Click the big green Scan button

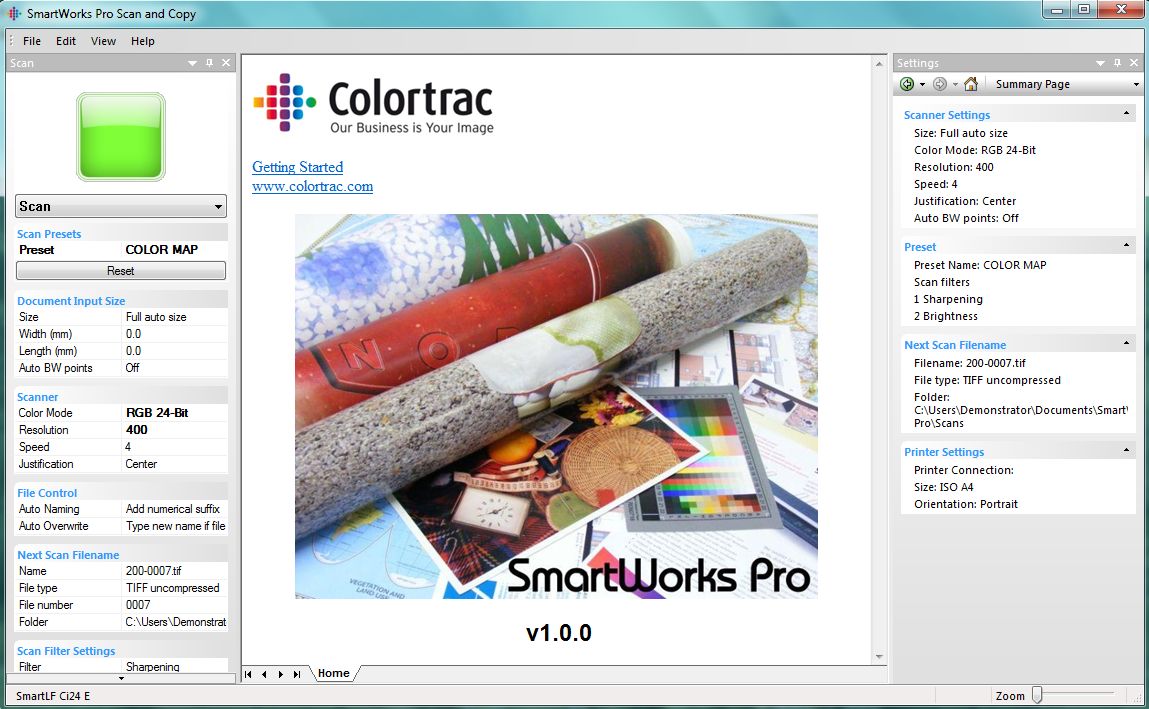121,136
